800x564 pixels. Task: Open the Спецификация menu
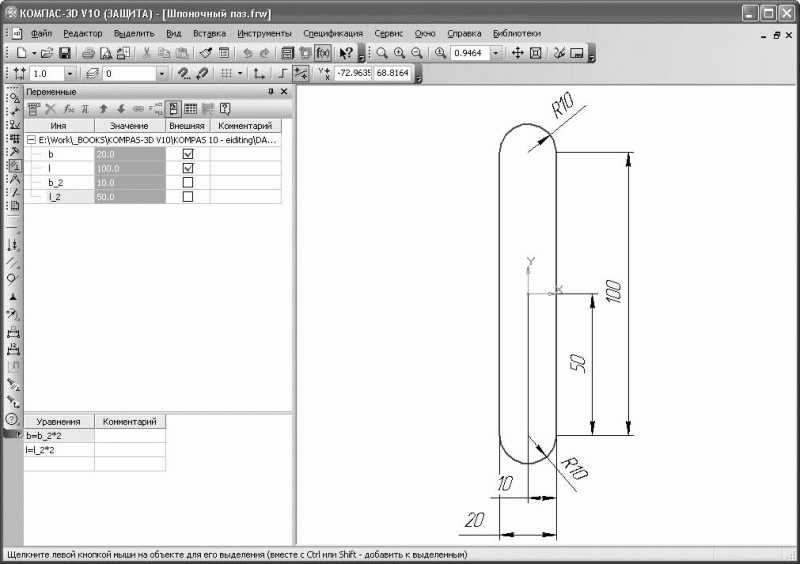click(333, 33)
